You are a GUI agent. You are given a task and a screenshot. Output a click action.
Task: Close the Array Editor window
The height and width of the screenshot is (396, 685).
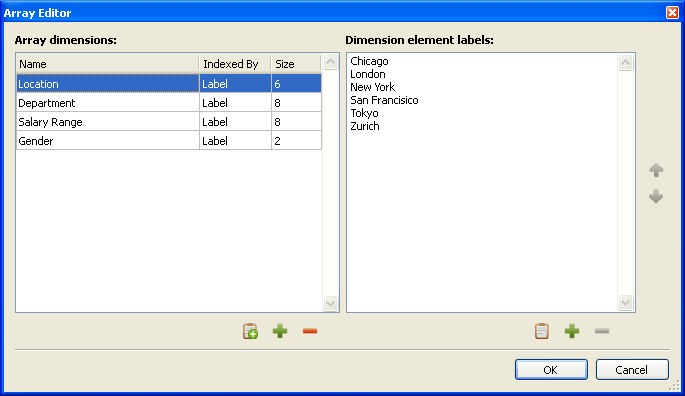tap(672, 13)
